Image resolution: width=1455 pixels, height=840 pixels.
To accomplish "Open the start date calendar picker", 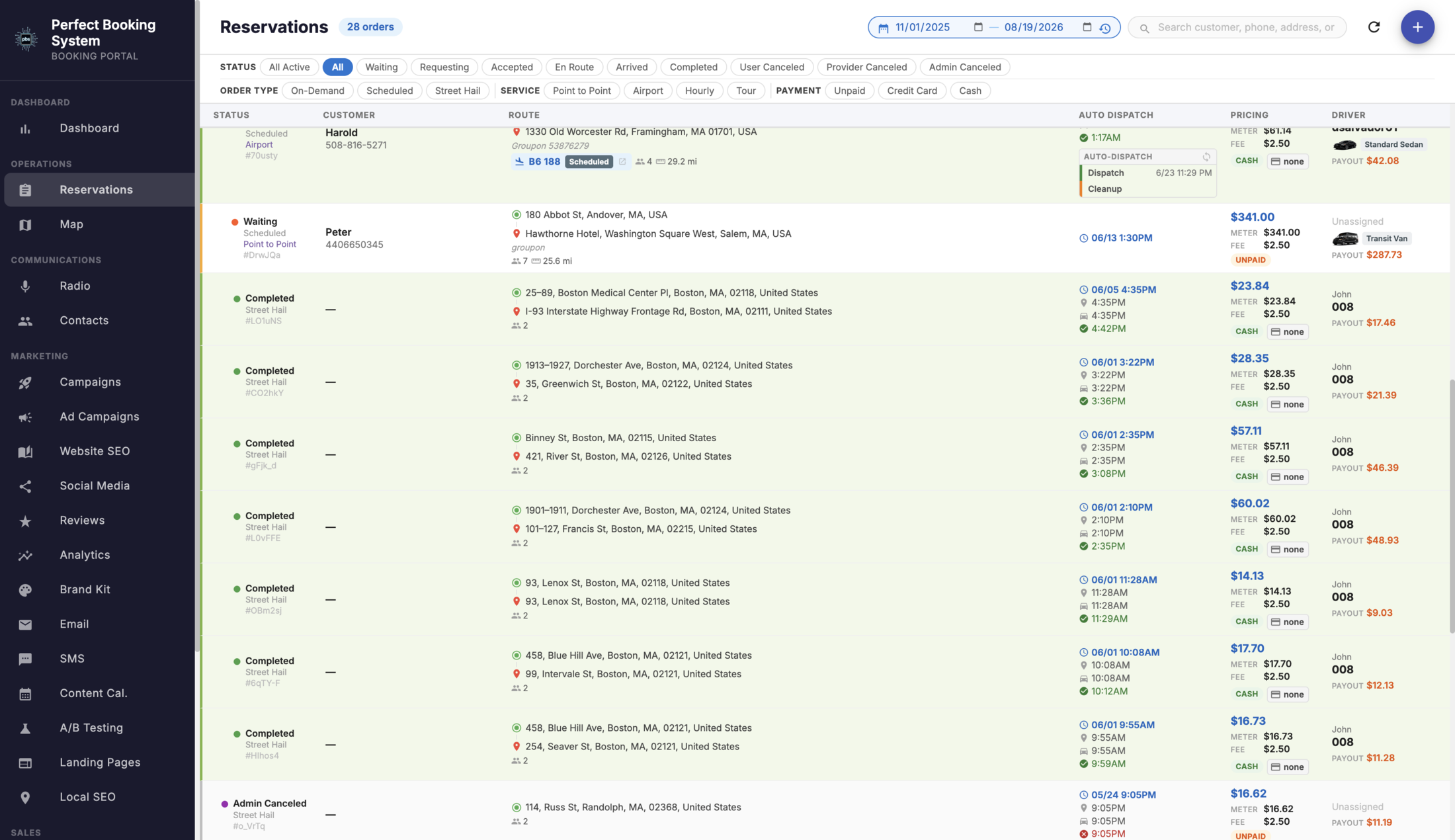I will pos(978,27).
